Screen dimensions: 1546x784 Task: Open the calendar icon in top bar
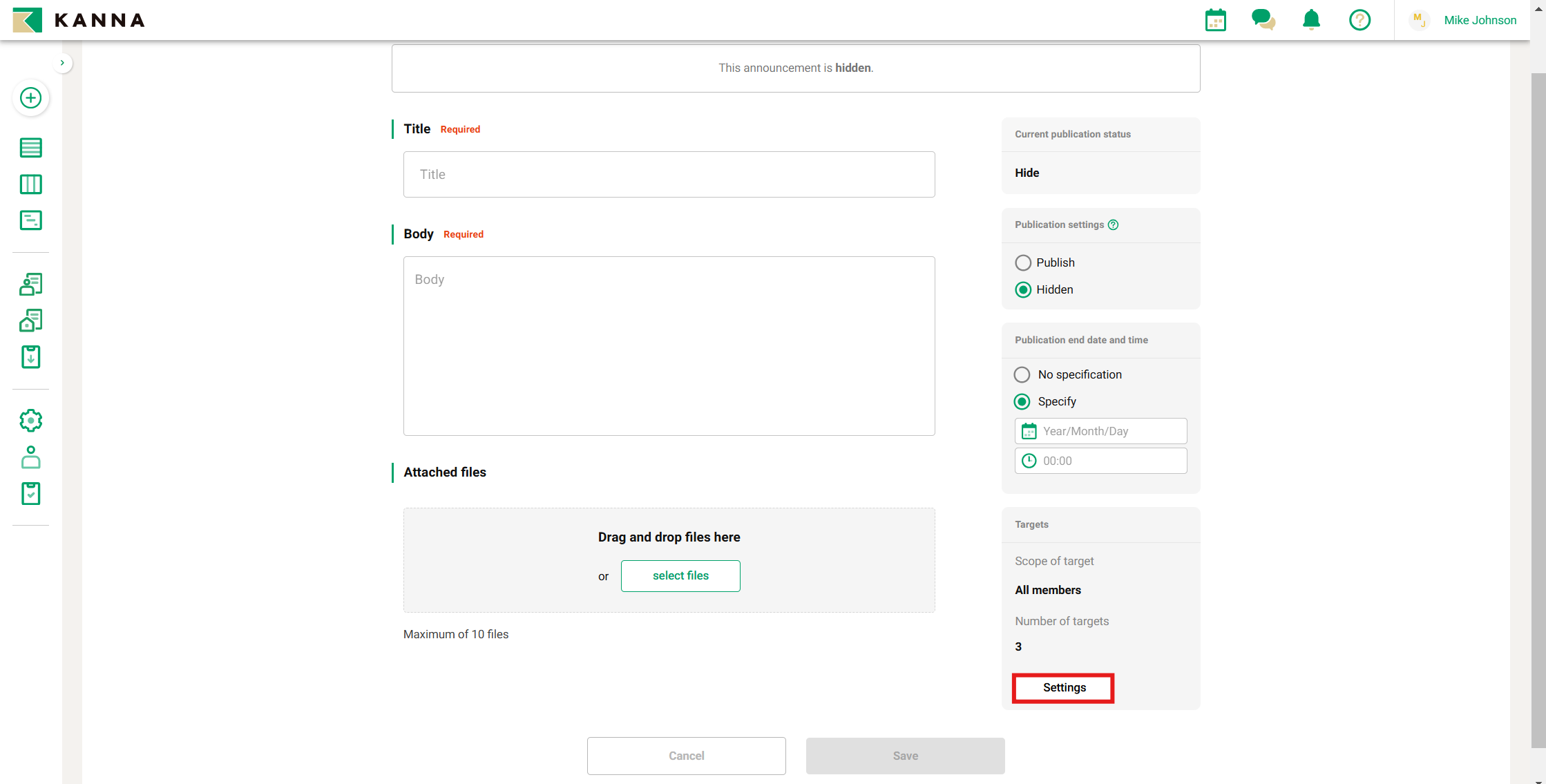[x=1215, y=21]
